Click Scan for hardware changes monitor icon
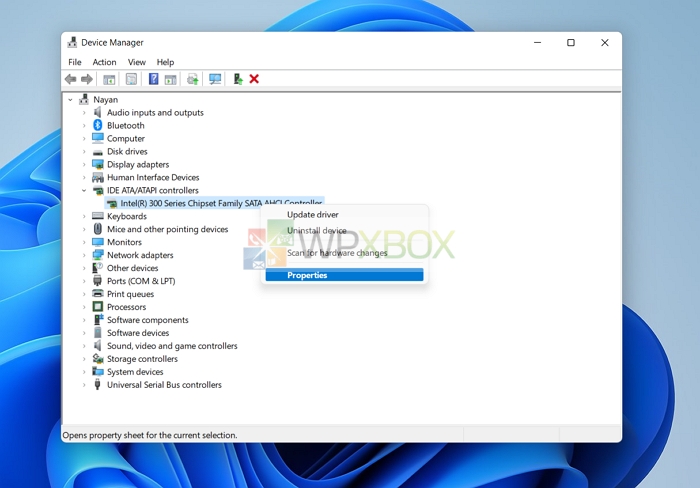 pos(215,79)
